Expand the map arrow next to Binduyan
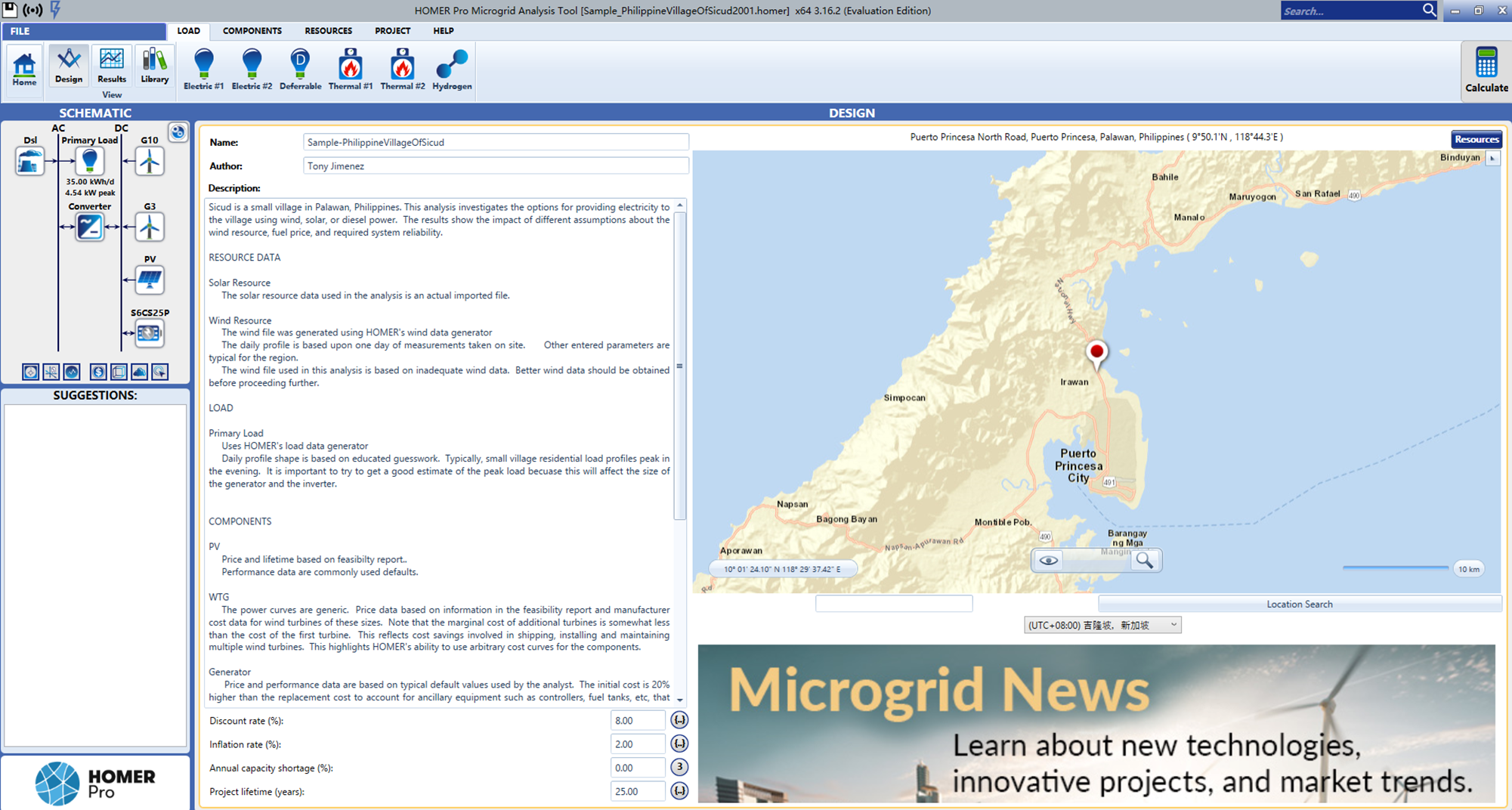Image resolution: width=1512 pixels, height=810 pixels. (1492, 158)
